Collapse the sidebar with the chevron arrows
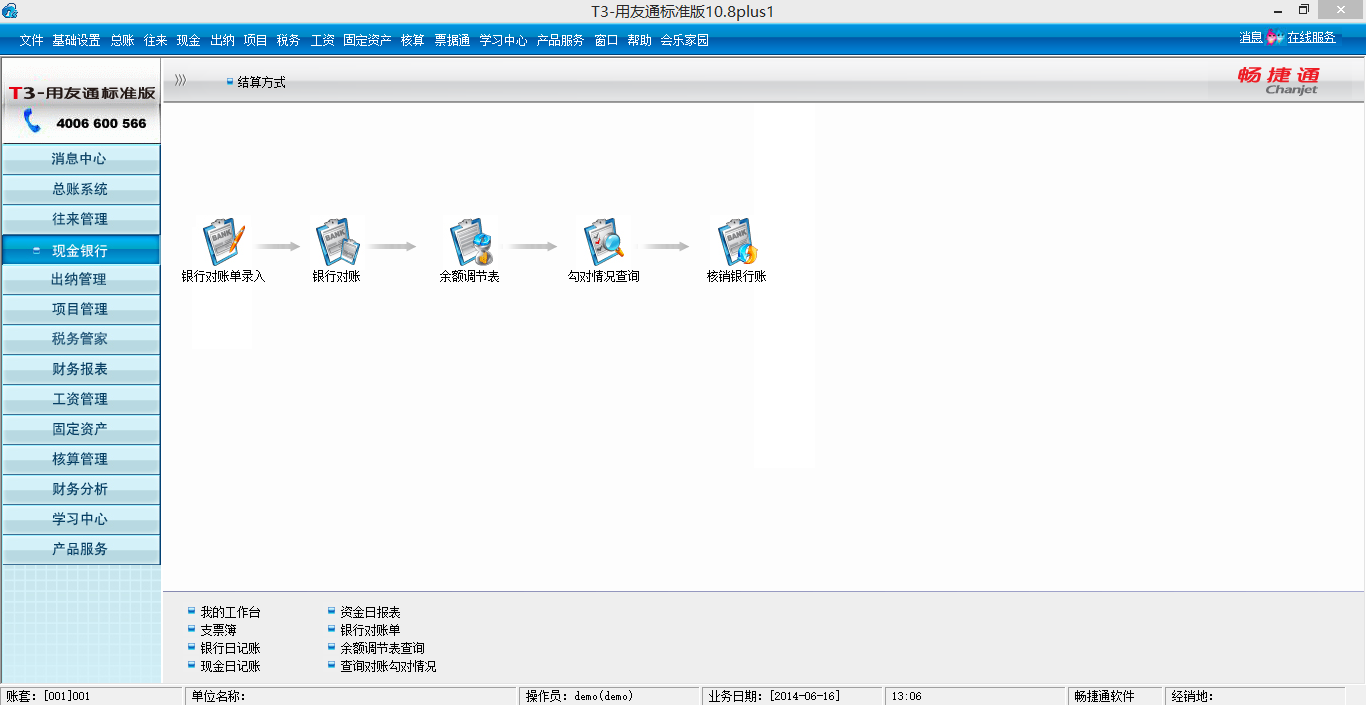This screenshot has width=1366, height=705. pos(180,80)
